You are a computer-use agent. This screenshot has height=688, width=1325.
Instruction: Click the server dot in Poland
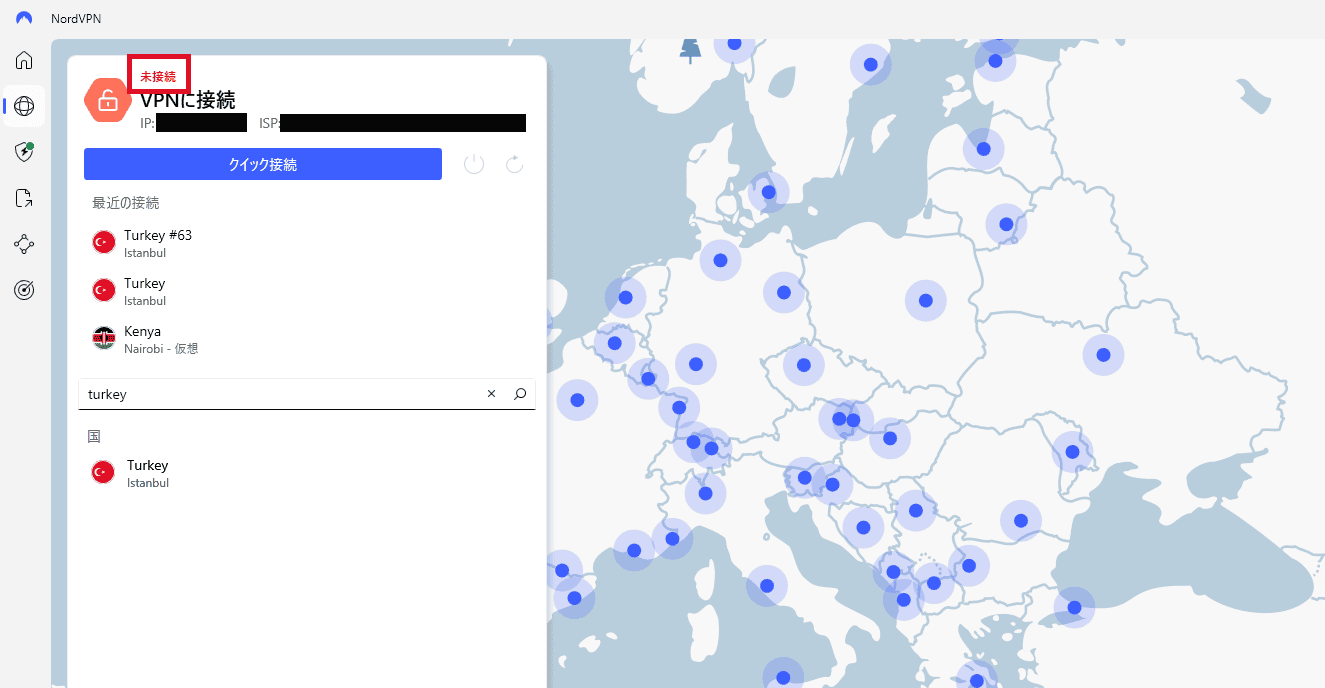(x=926, y=300)
